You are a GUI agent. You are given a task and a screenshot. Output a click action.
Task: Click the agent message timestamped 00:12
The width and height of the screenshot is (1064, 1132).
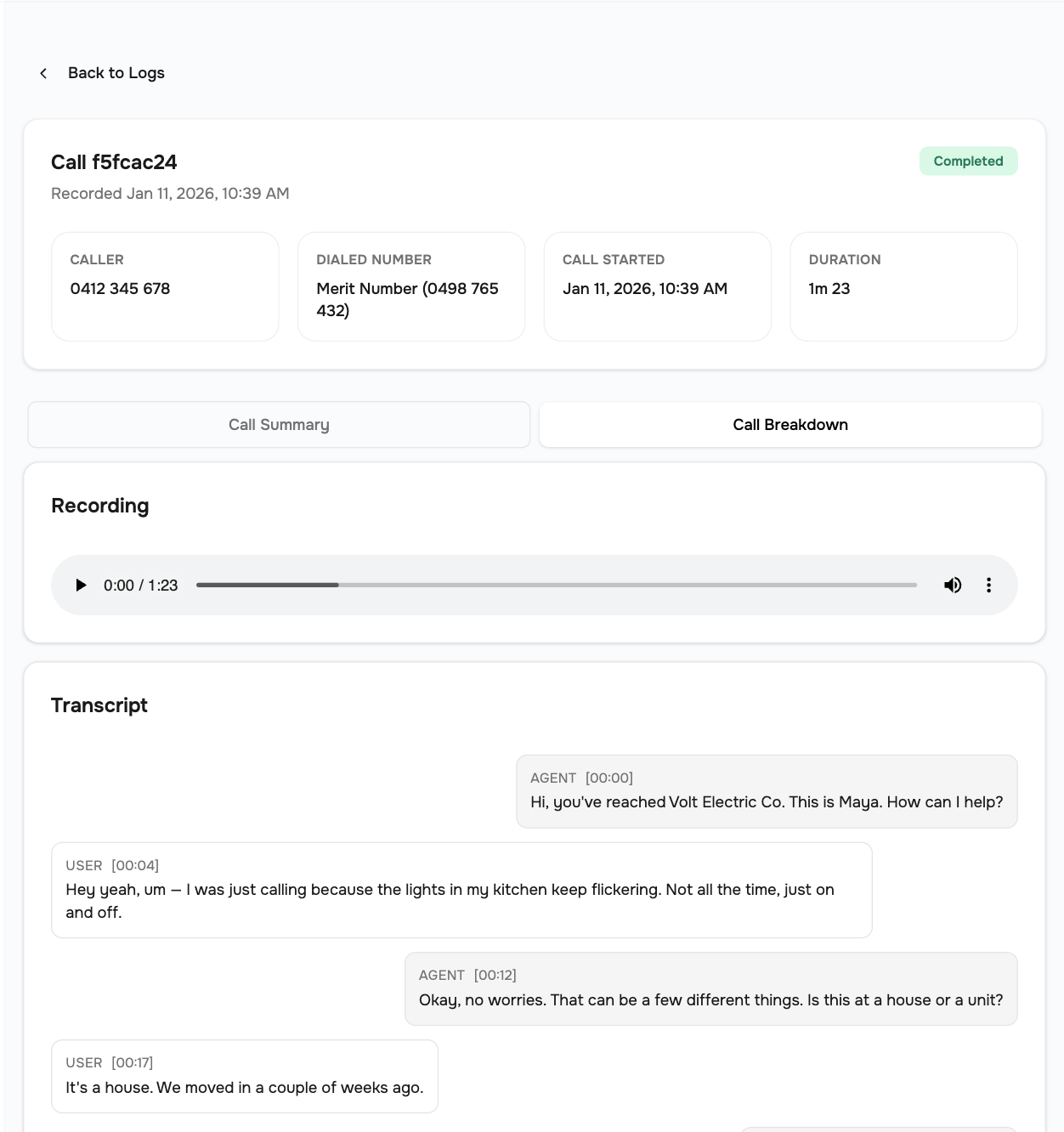pos(710,988)
